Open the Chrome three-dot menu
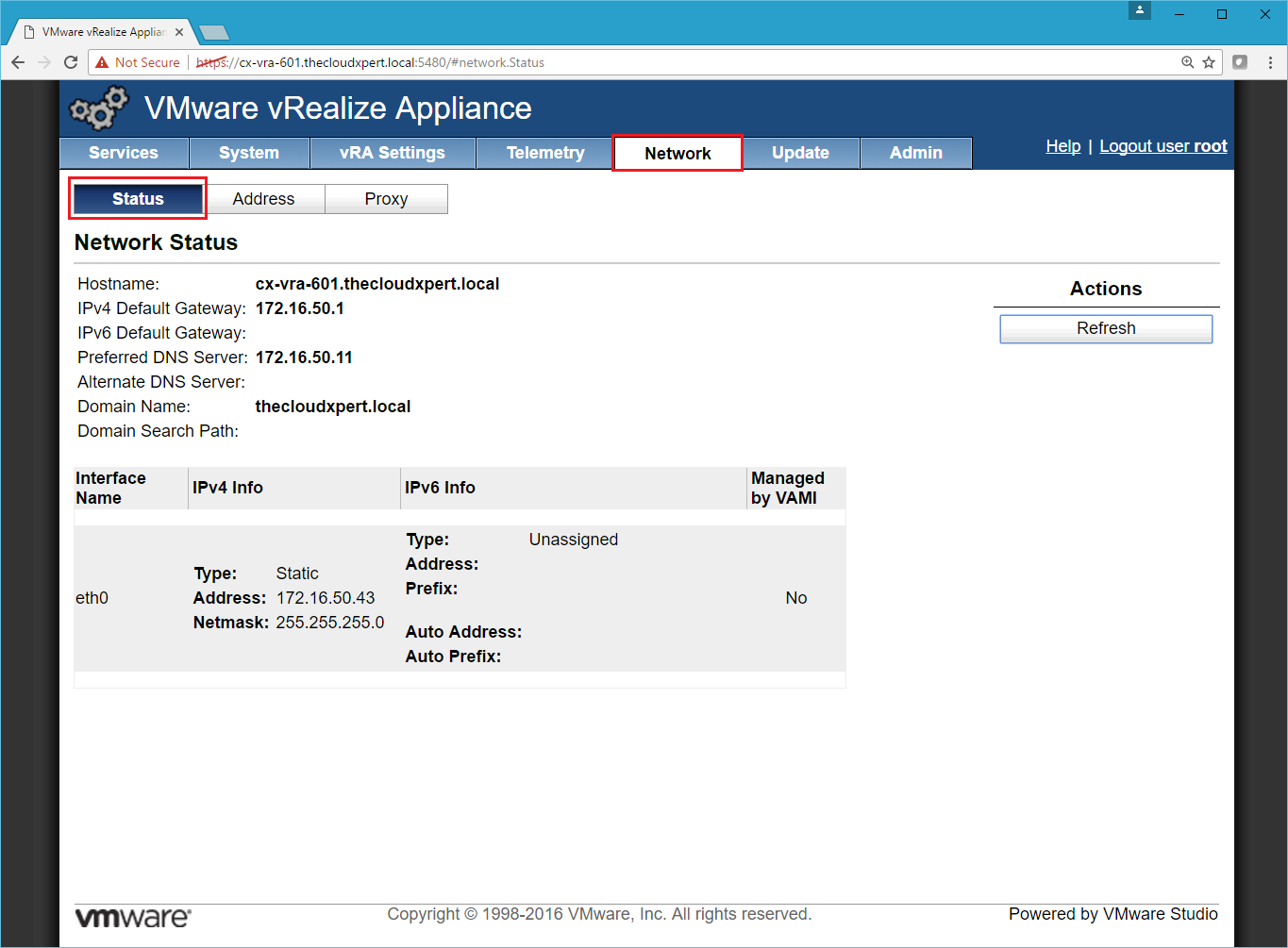 tap(1270, 62)
